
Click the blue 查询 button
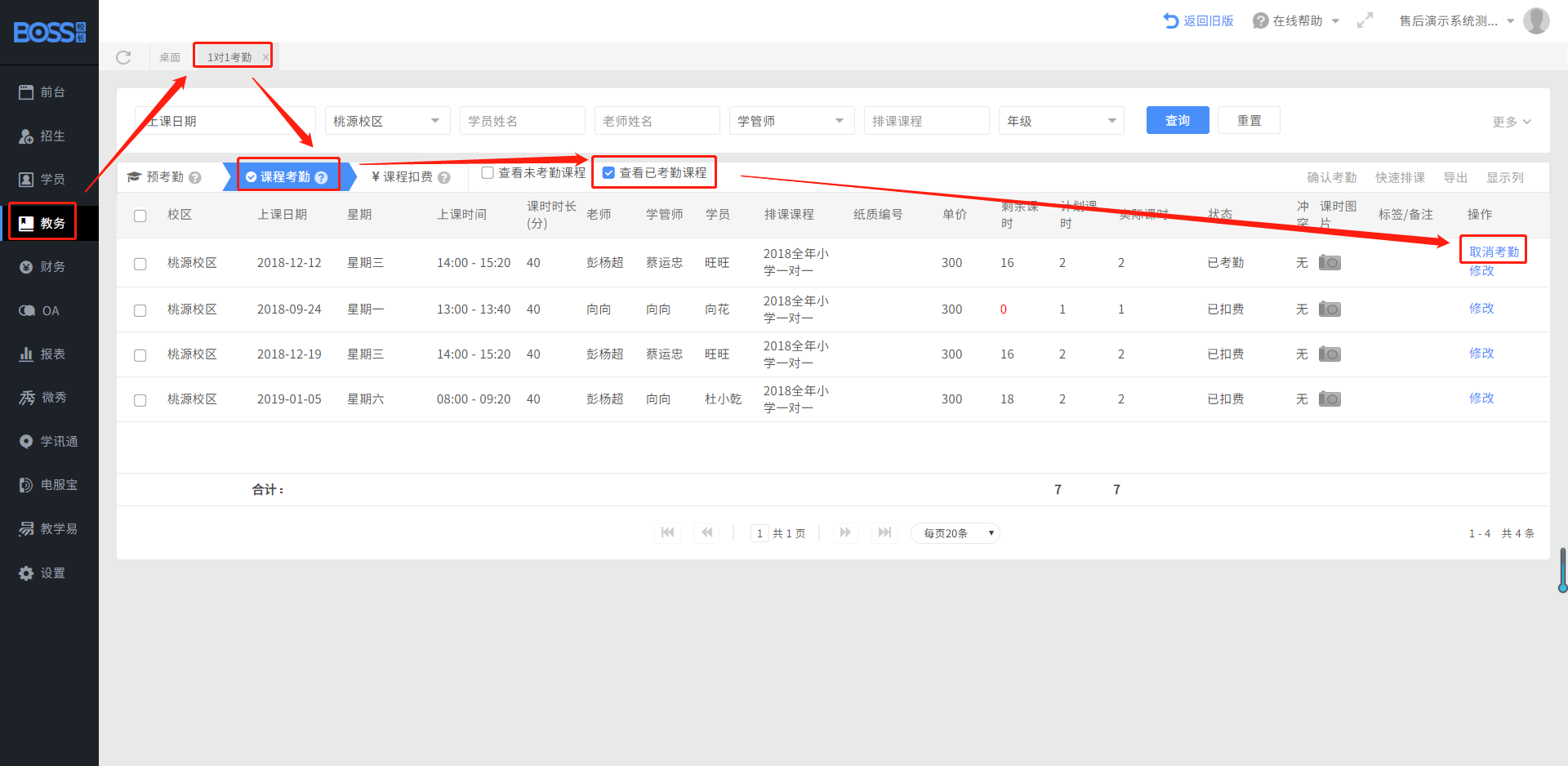(x=1177, y=121)
